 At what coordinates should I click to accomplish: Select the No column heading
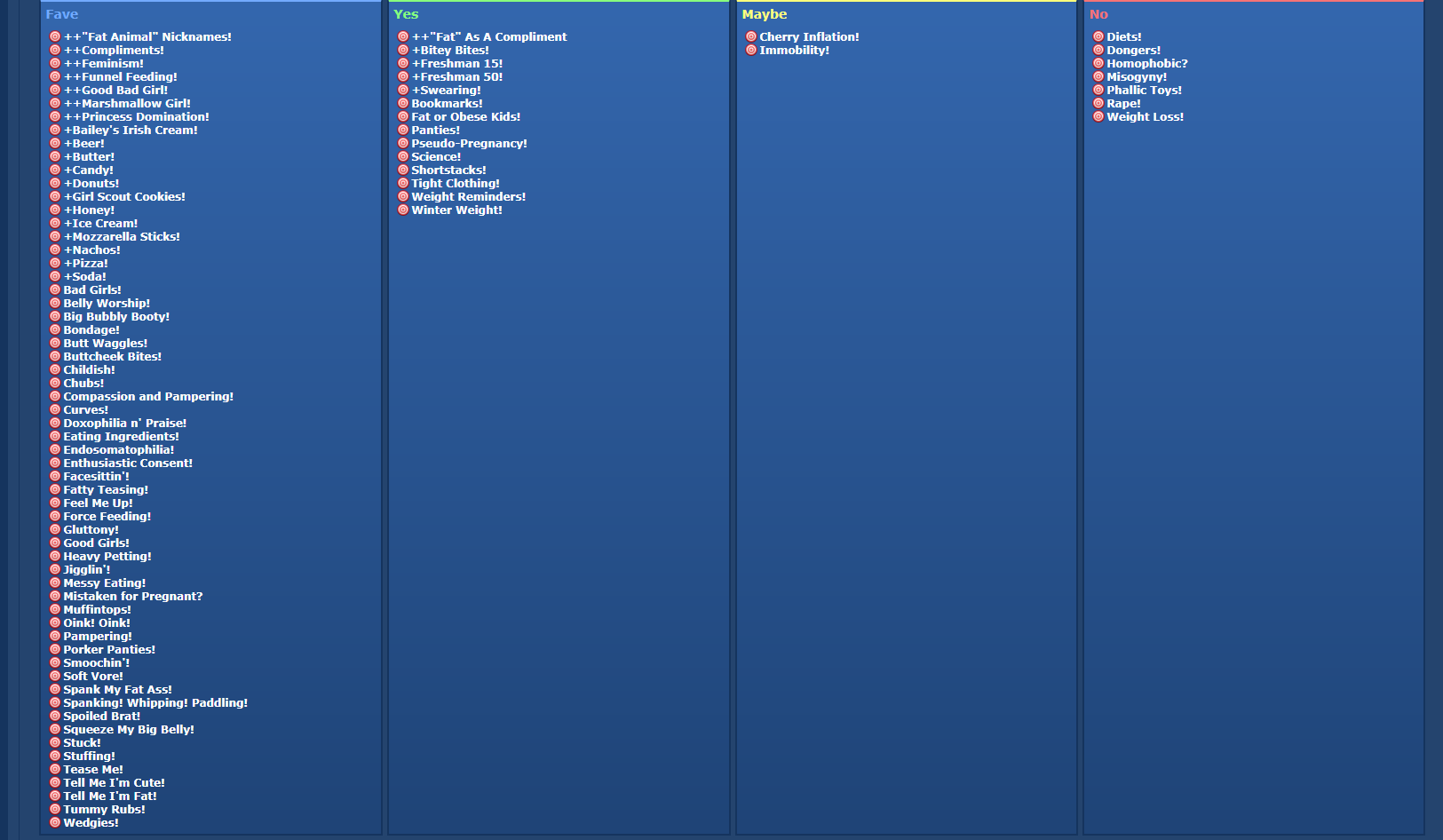tap(1098, 14)
